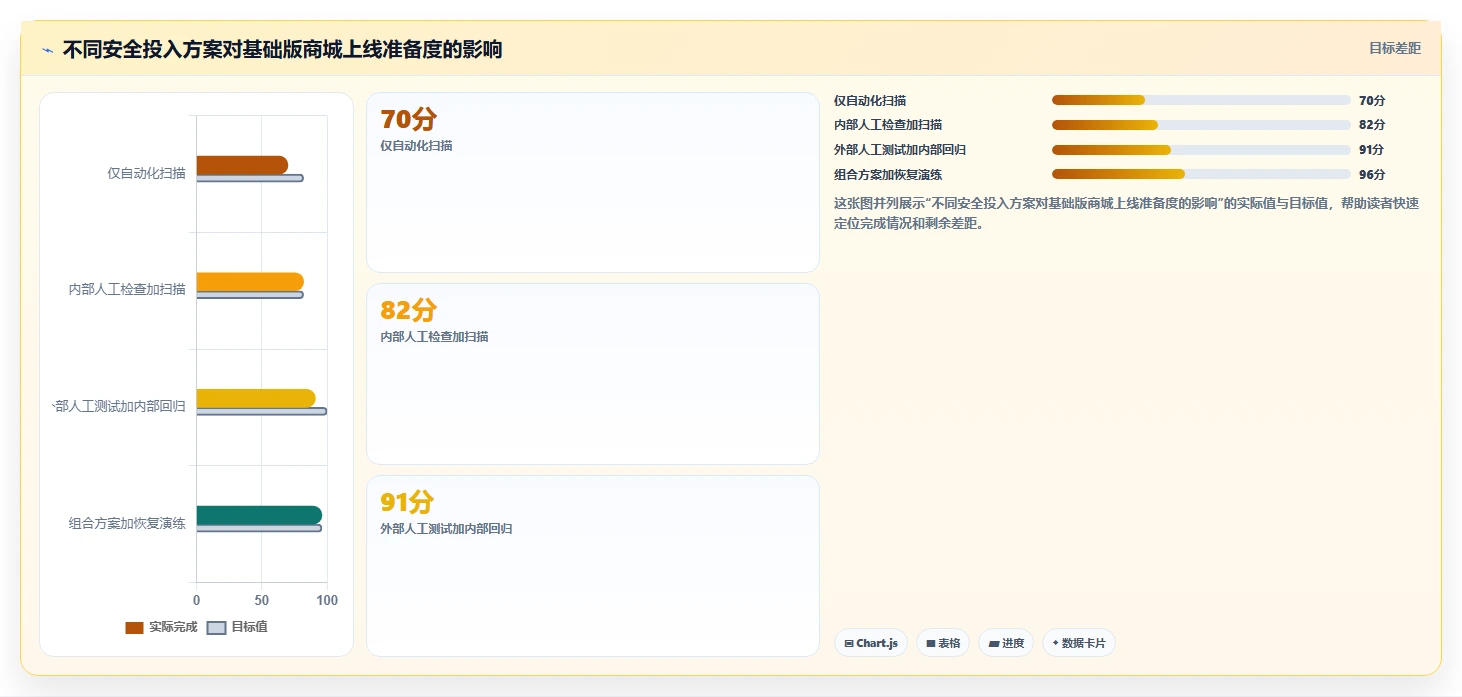
Task: Click 外部人工测试加内部回归 caption under the 91分 card heading
Action: [446, 528]
